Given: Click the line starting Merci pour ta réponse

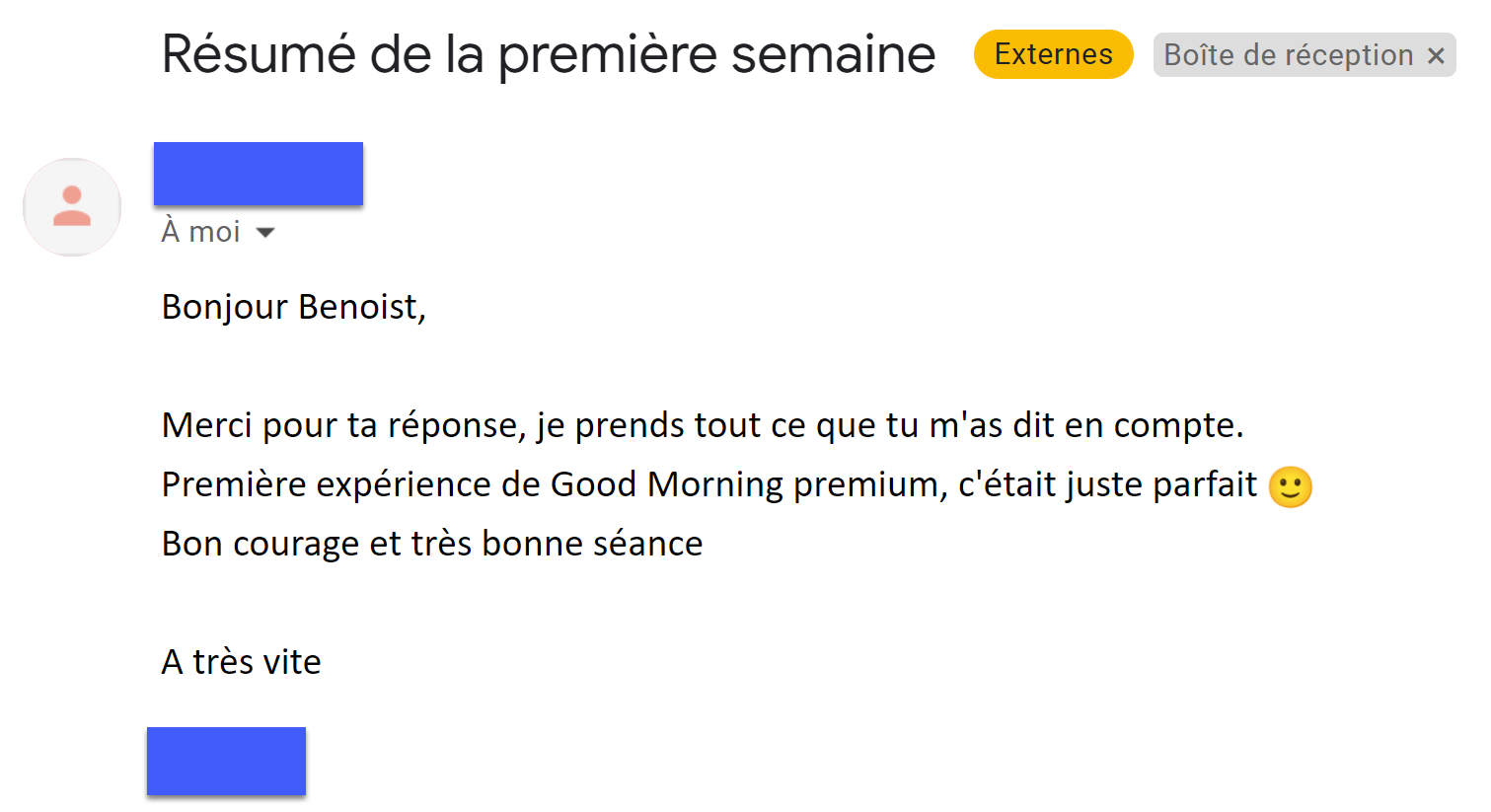Looking at the screenshot, I should click(x=702, y=425).
